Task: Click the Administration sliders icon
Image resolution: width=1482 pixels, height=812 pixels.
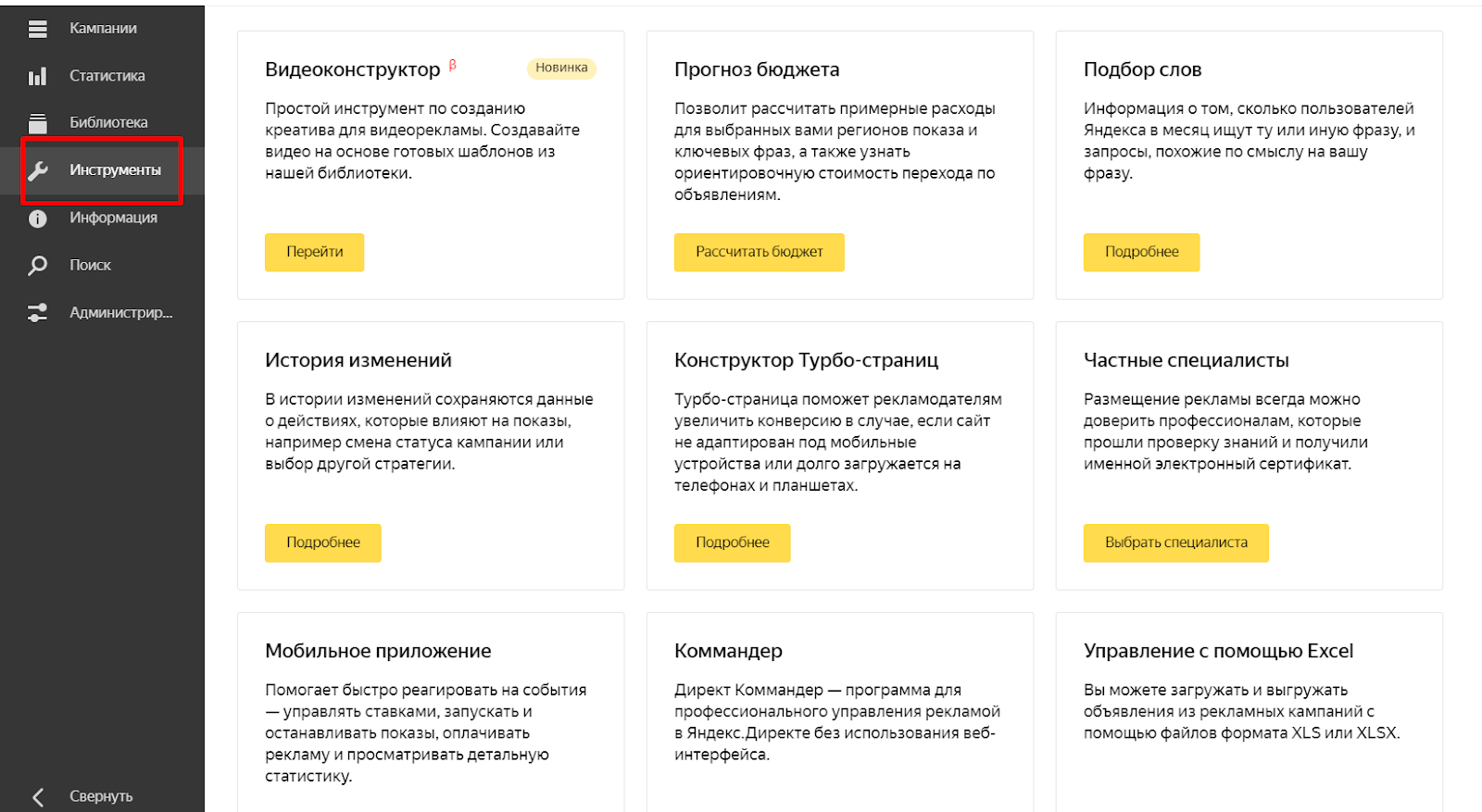Action: coord(38,313)
